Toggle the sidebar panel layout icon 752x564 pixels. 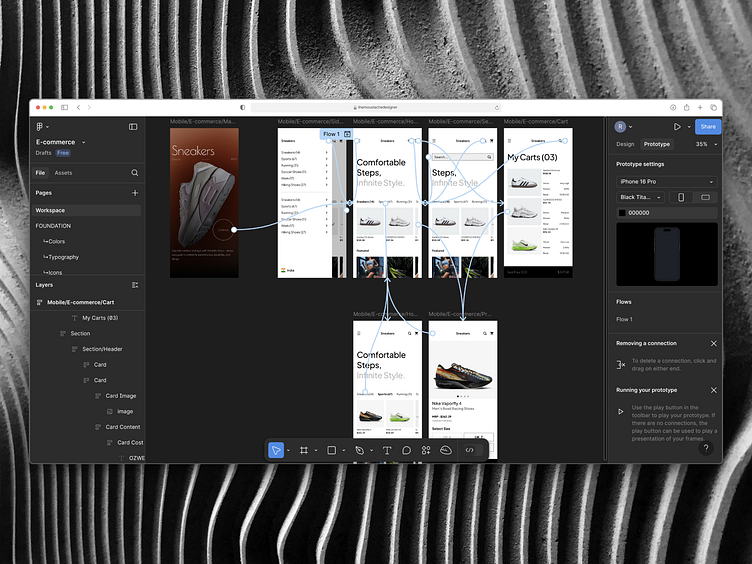pos(133,127)
